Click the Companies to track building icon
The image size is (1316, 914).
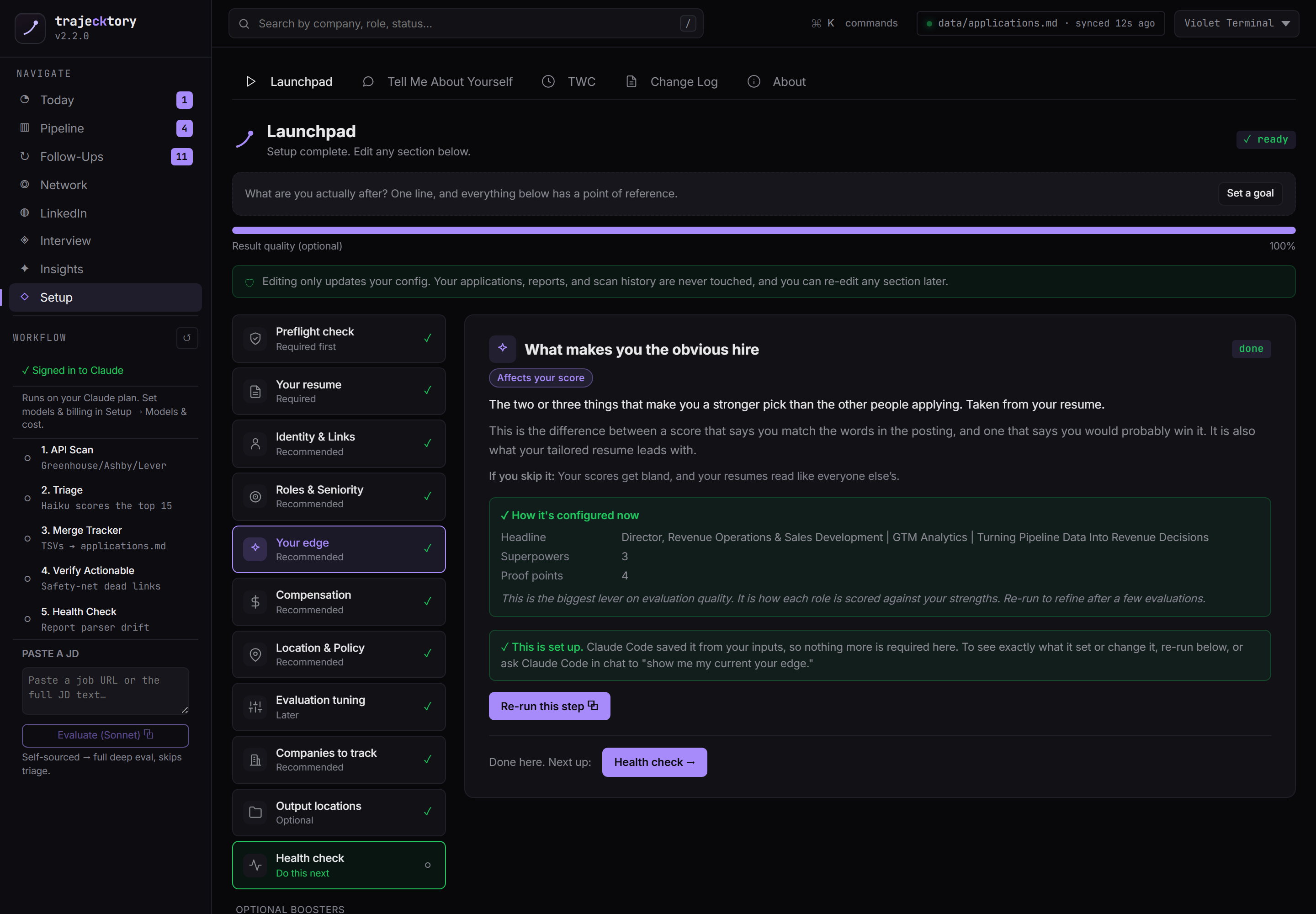coord(255,760)
